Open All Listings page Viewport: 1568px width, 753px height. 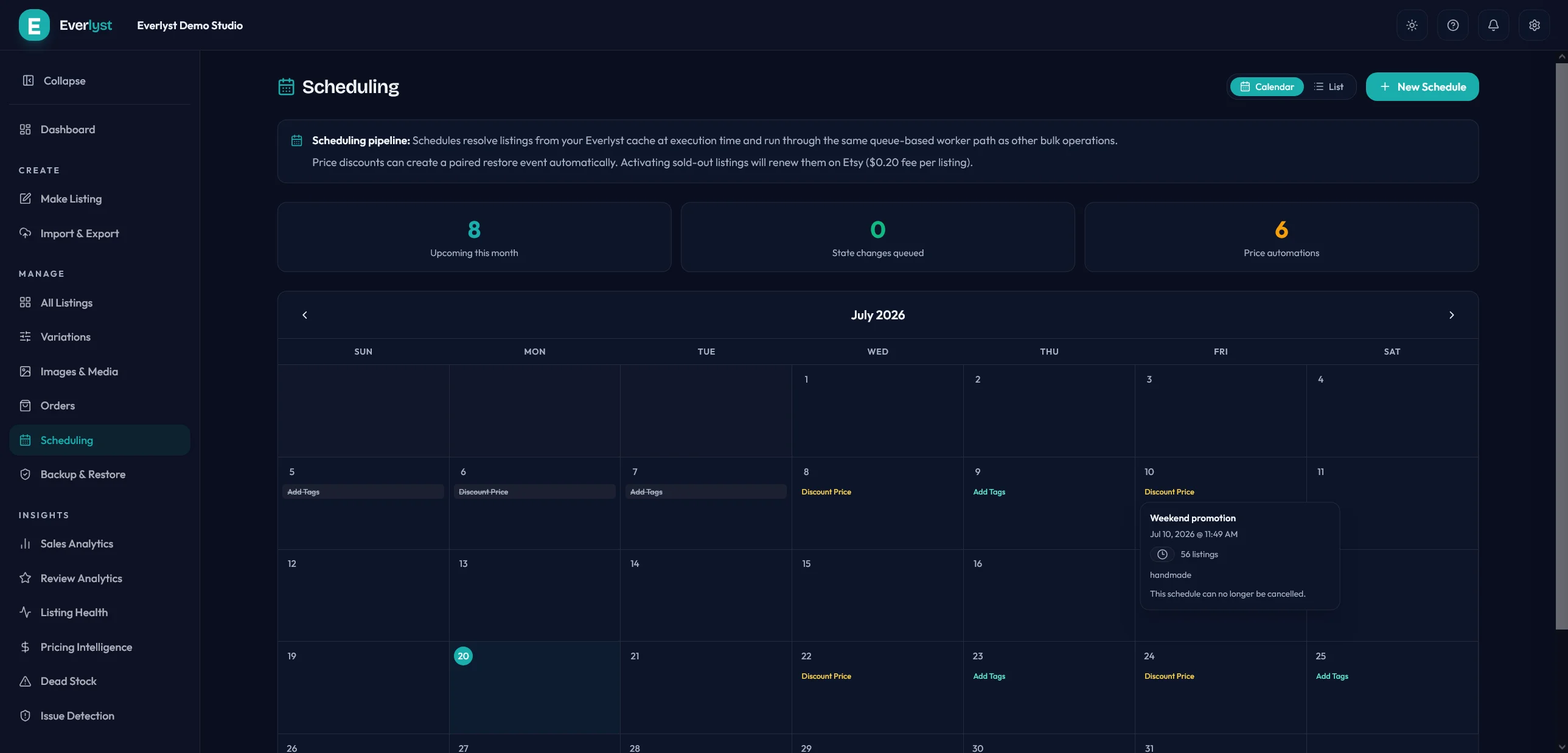pos(100,302)
